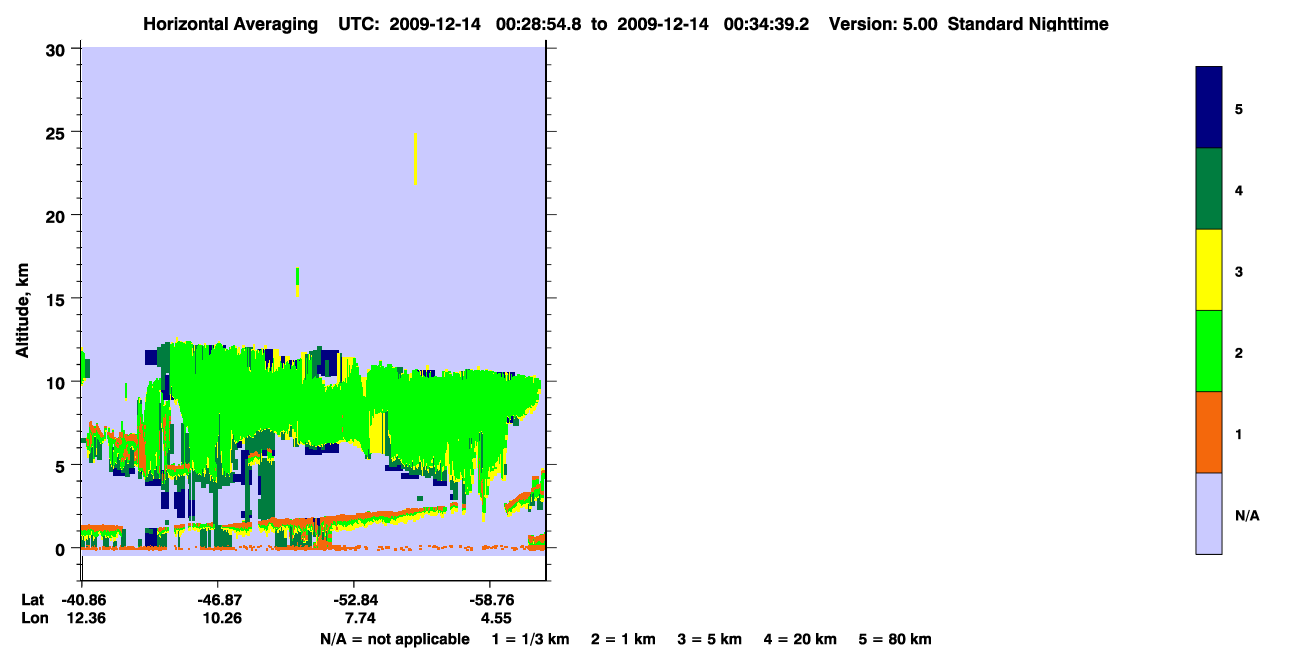The height and width of the screenshot is (667, 1300).
Task: Click the bright green colorbar segment labeled 2
Action: pyautogui.click(x=1209, y=351)
